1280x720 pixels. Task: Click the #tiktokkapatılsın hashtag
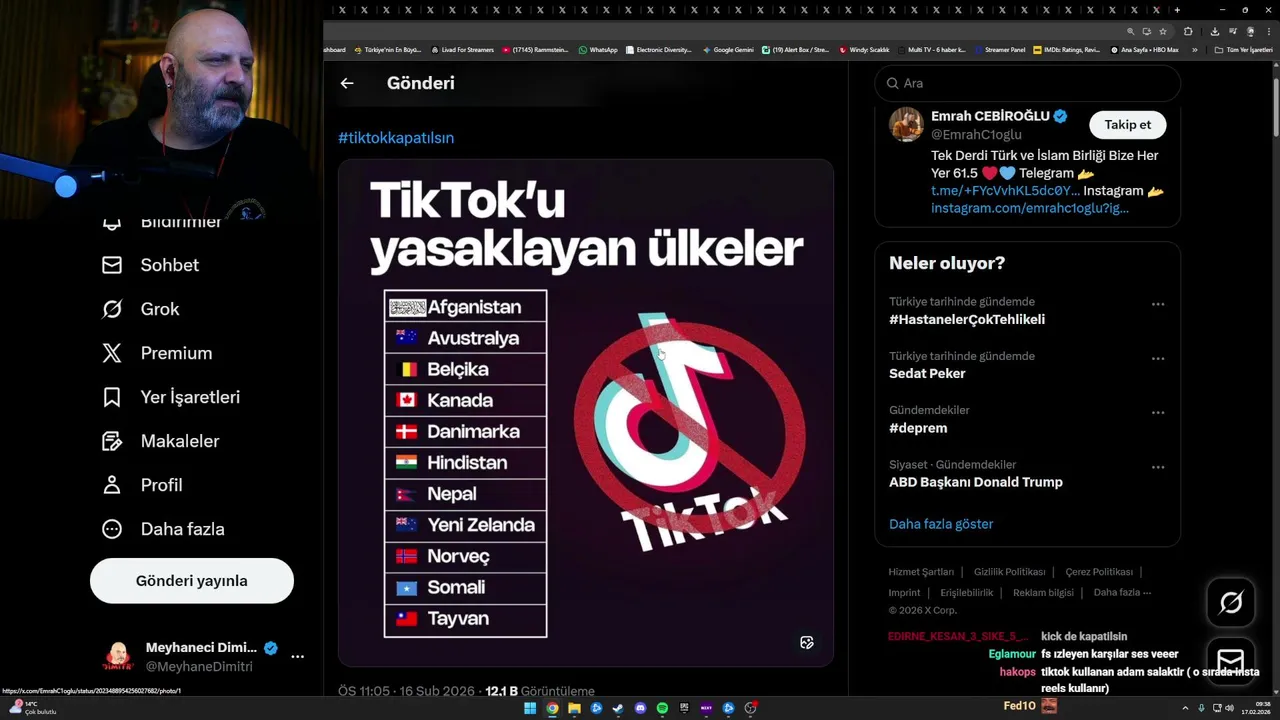click(396, 138)
